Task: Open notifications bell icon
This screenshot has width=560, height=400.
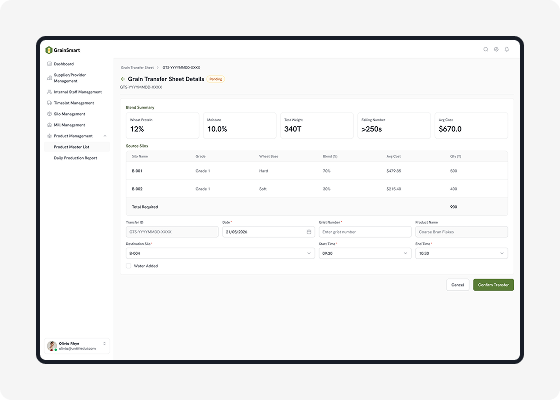Action: click(507, 49)
